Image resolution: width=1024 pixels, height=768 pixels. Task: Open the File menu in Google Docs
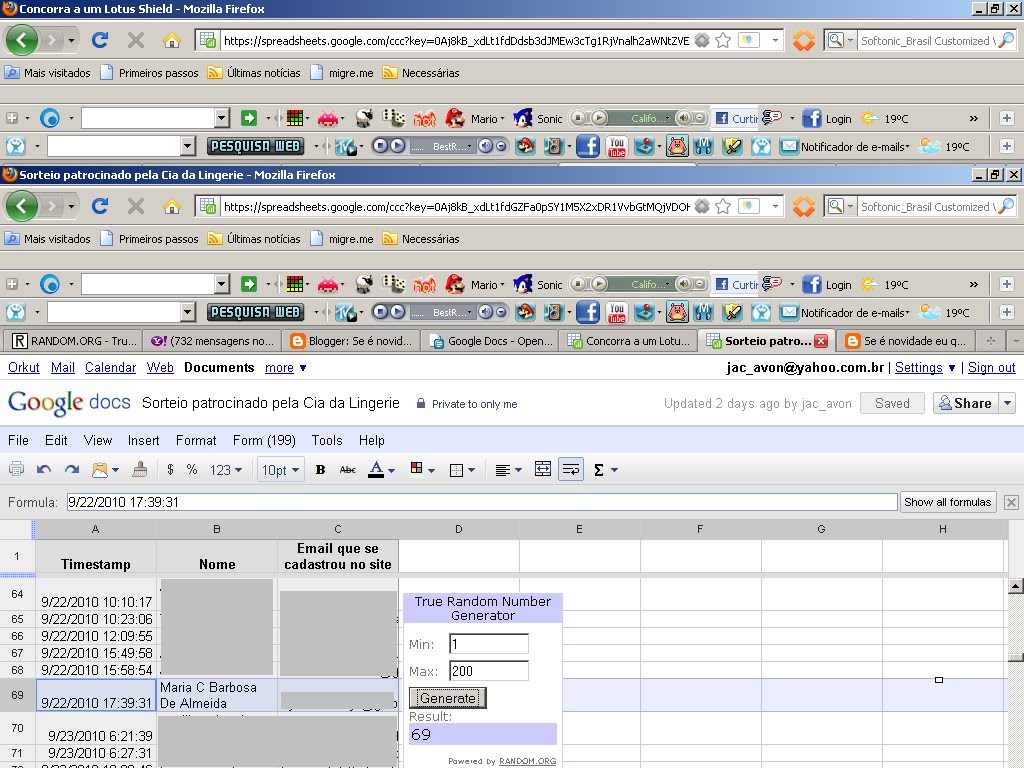click(x=18, y=440)
